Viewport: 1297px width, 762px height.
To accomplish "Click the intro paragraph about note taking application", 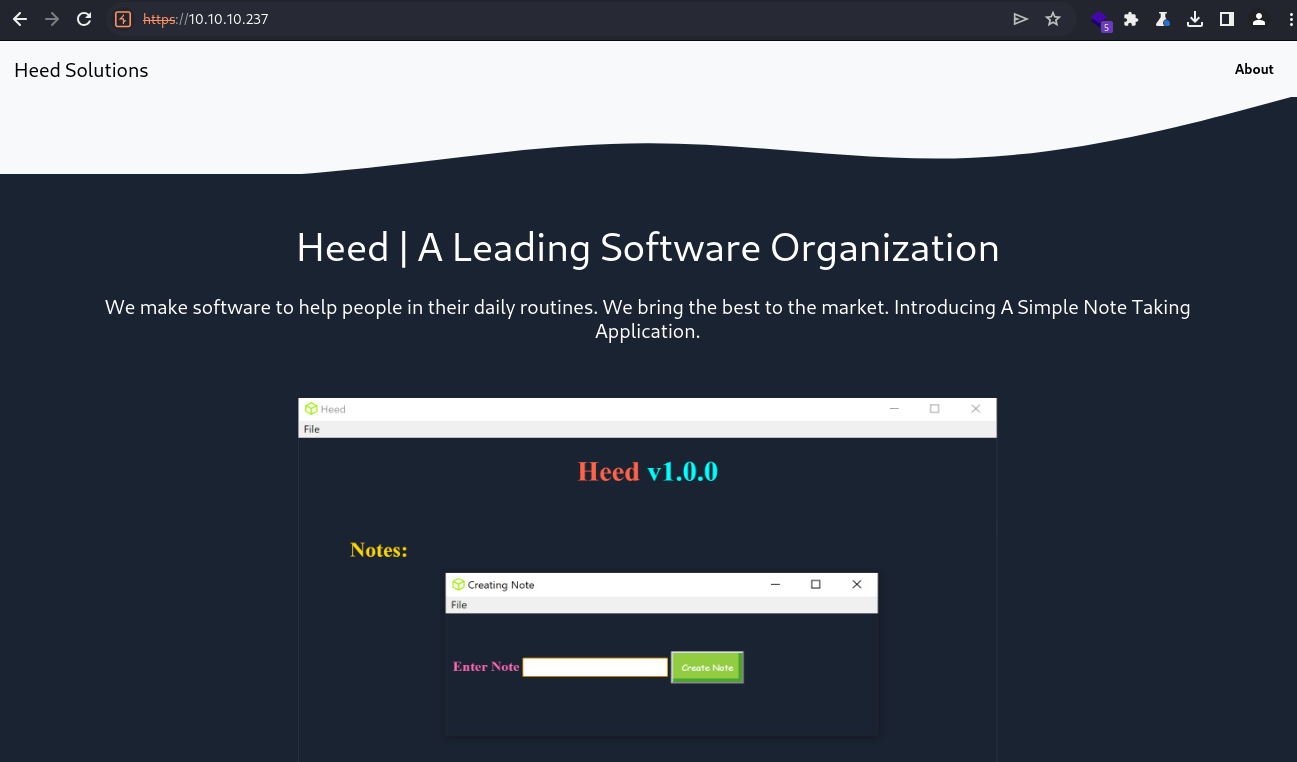I will click(x=648, y=319).
